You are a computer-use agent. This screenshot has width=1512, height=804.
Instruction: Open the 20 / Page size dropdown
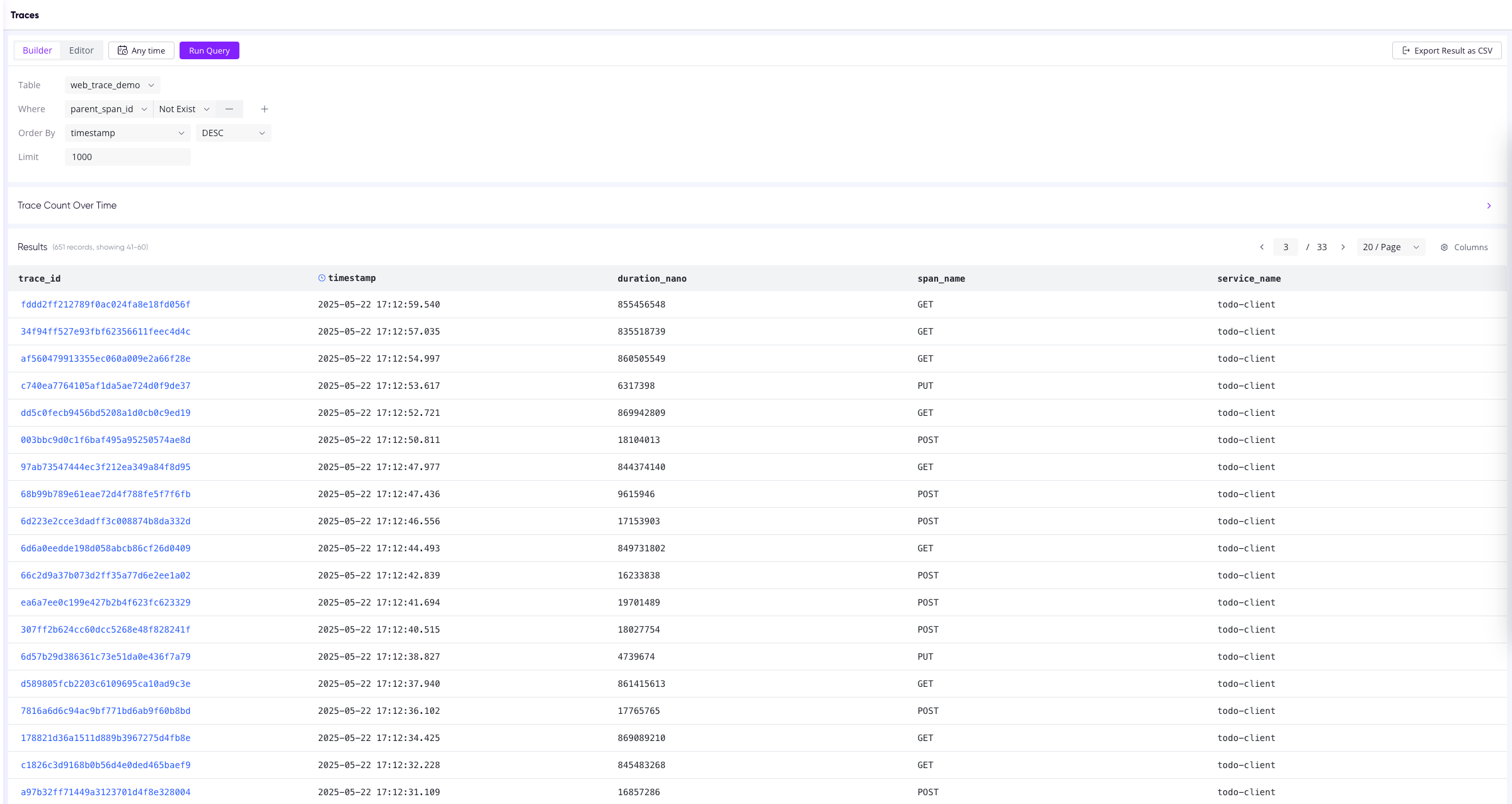(x=1390, y=247)
